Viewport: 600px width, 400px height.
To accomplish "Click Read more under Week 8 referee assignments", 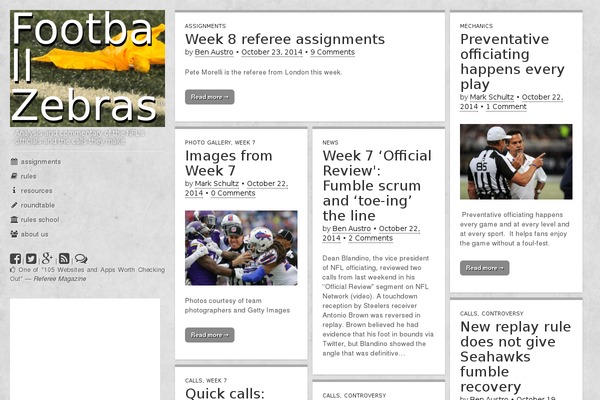I will [x=209, y=97].
